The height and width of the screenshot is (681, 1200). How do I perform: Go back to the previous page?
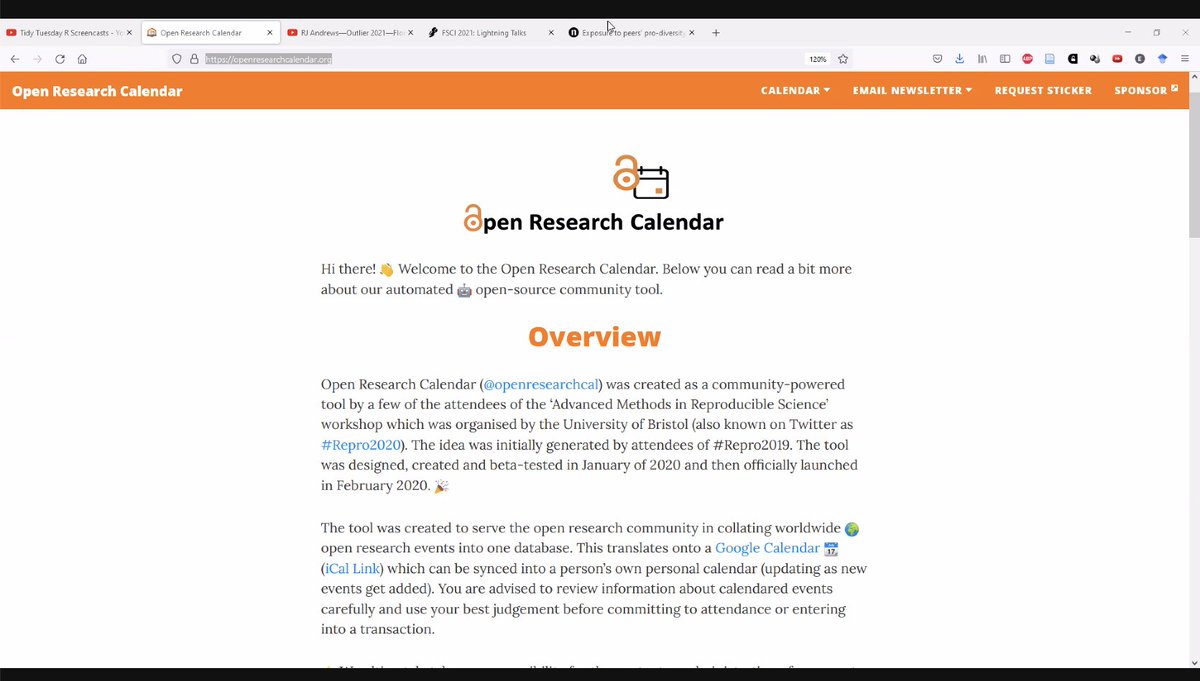click(x=14, y=59)
